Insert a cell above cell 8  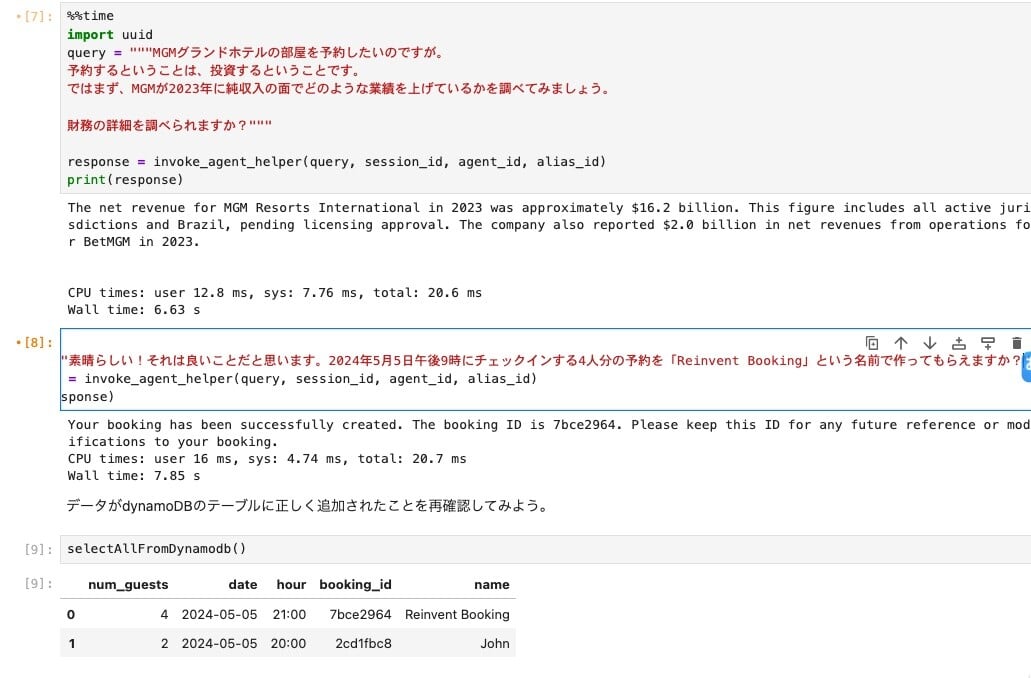click(x=959, y=343)
